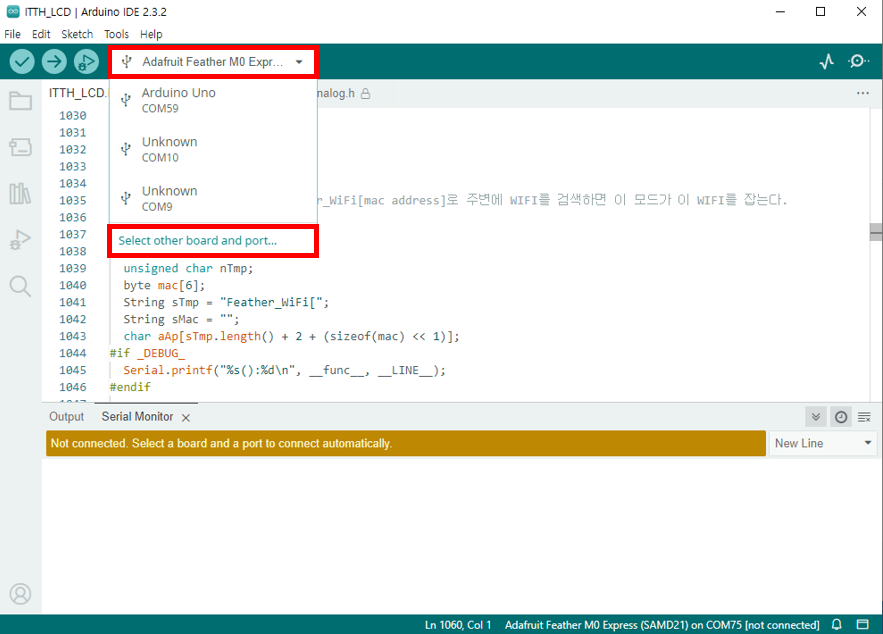Click the Upload arrow button
The image size is (883, 634).
pos(54,61)
